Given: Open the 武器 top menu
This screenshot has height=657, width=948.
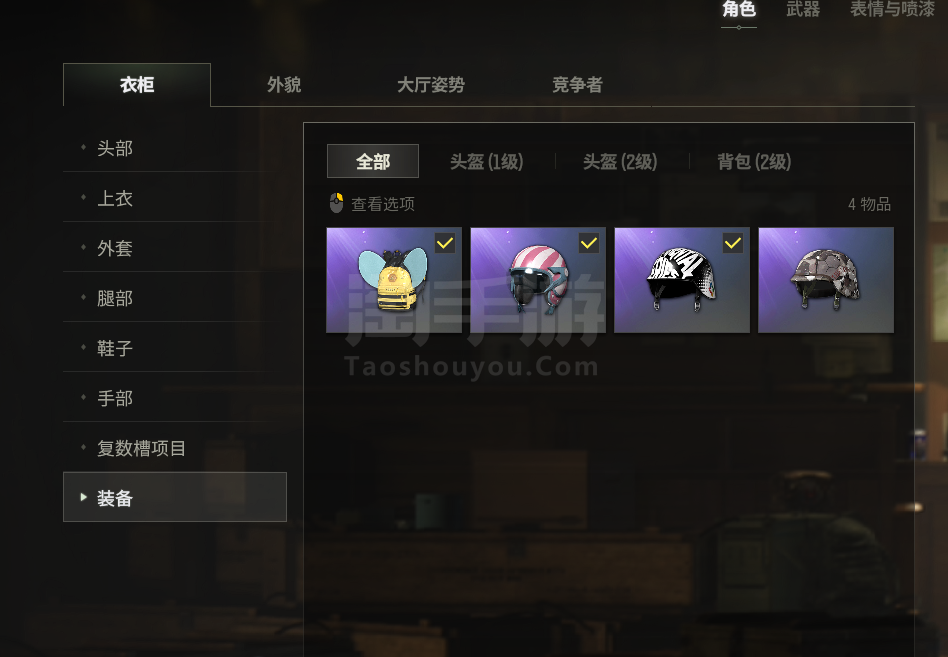Looking at the screenshot, I should pos(803,9).
